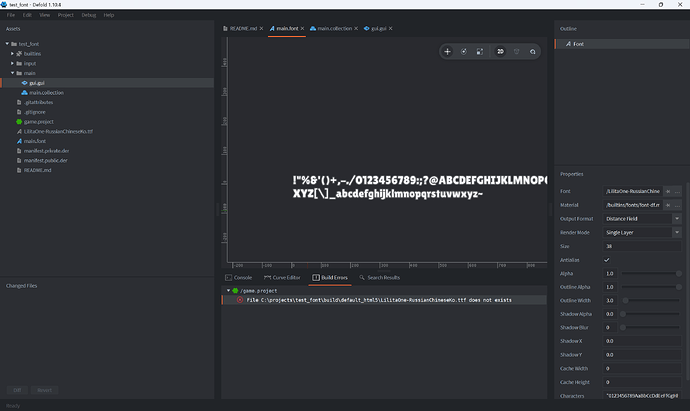Open the Debug menu

pos(88,15)
